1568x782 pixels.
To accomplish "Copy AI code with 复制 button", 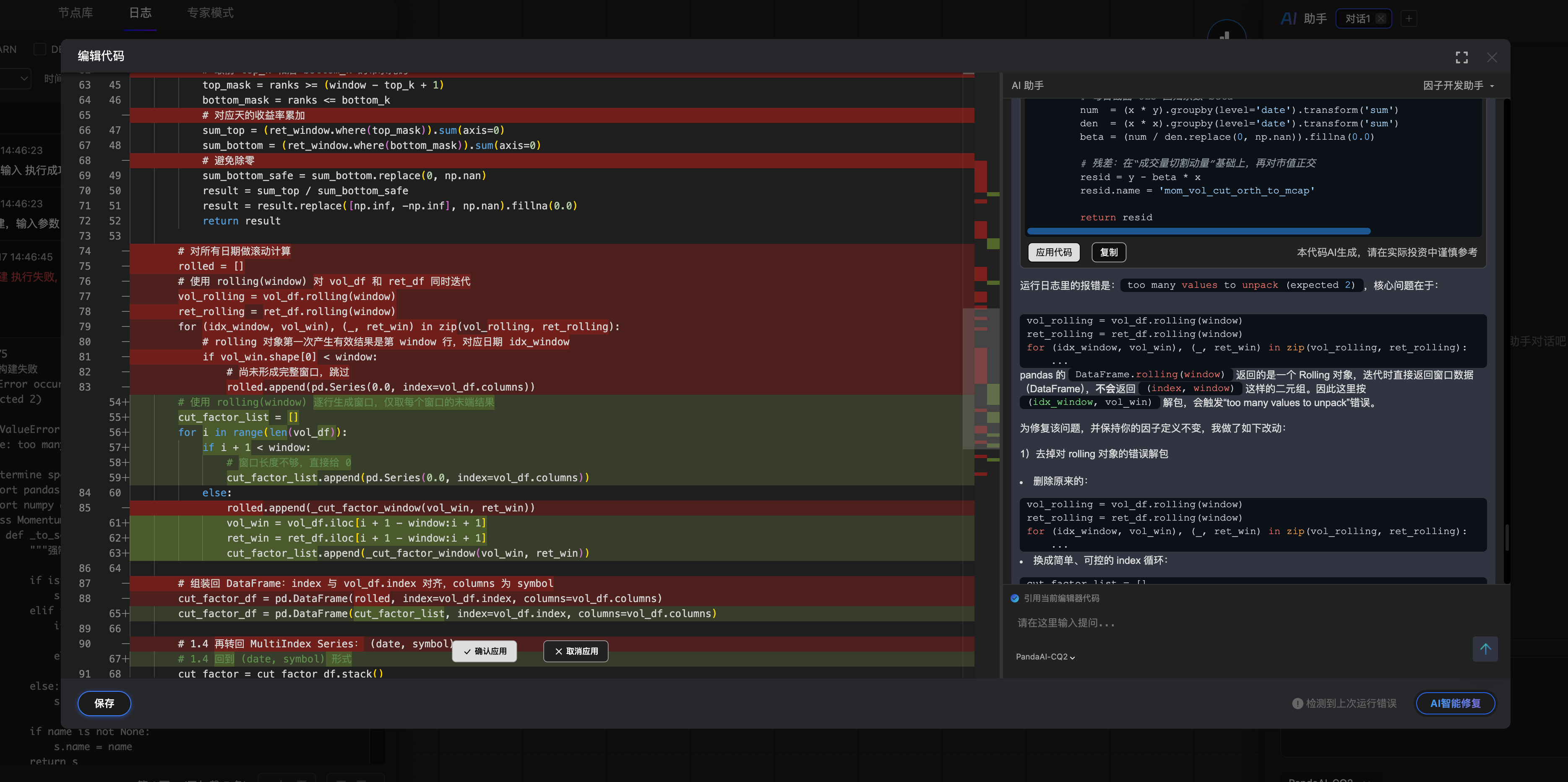I will (x=1108, y=252).
